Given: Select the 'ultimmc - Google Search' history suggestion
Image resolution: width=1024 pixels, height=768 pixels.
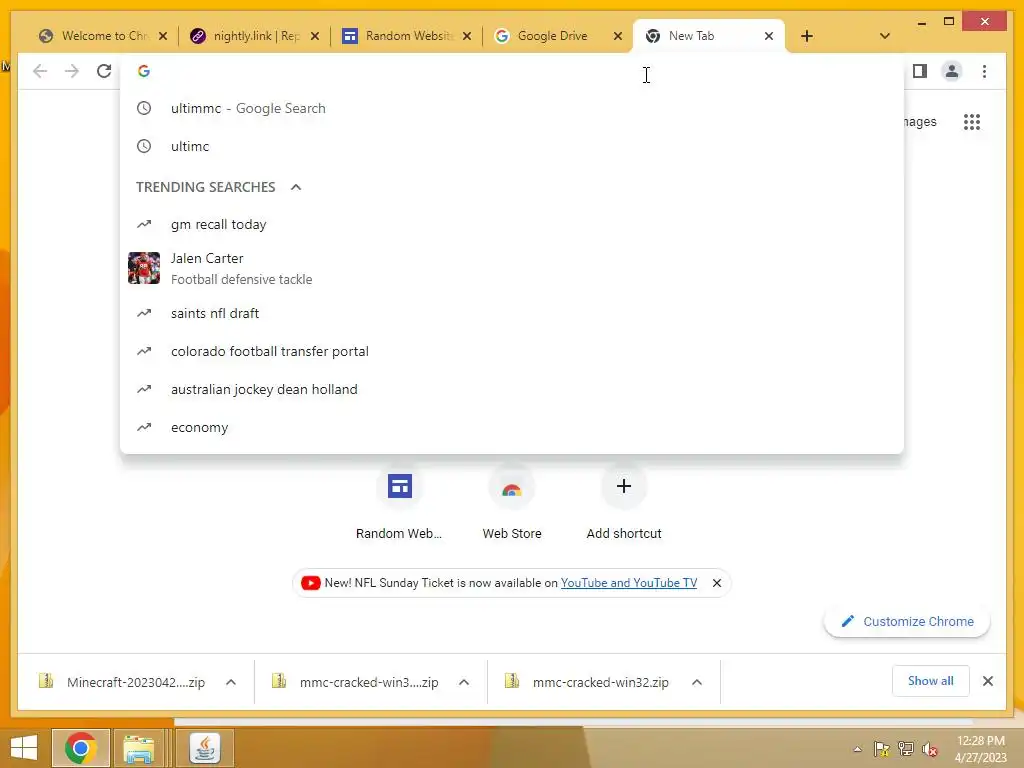Looking at the screenshot, I should (x=511, y=108).
